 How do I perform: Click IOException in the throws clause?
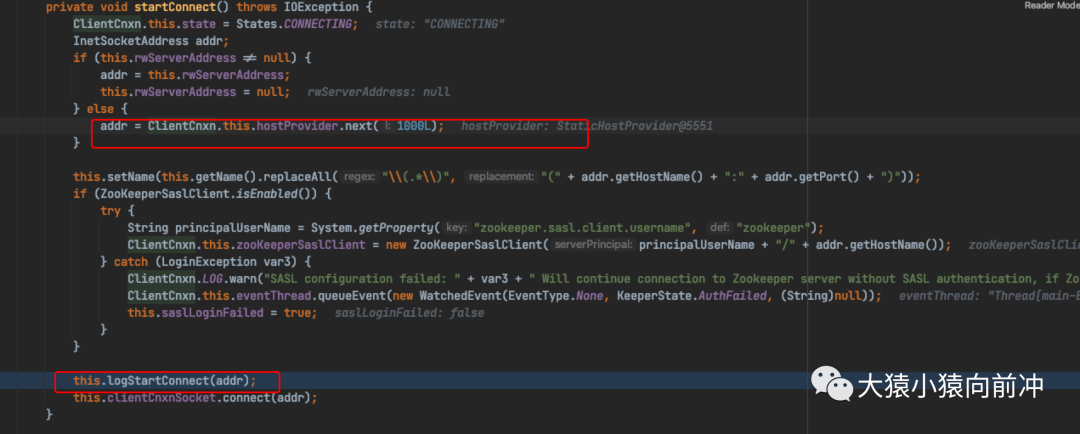[323, 8]
